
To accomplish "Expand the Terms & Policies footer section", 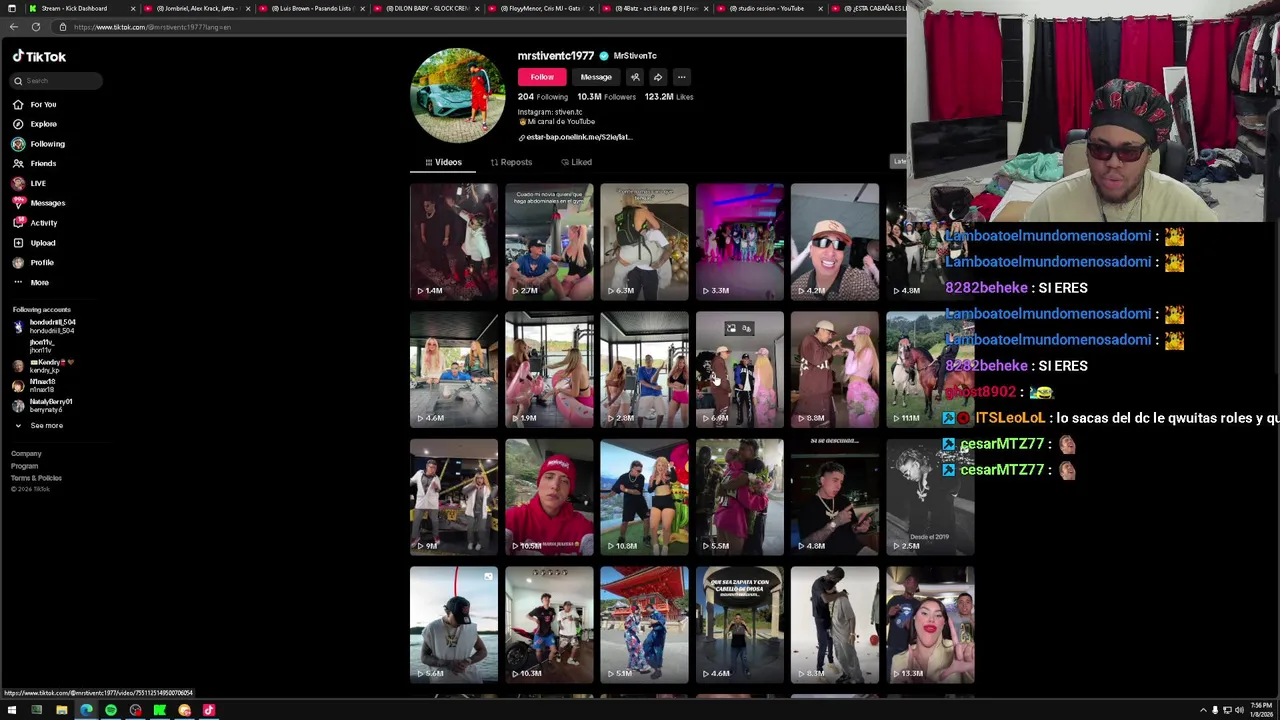I will pos(36,478).
